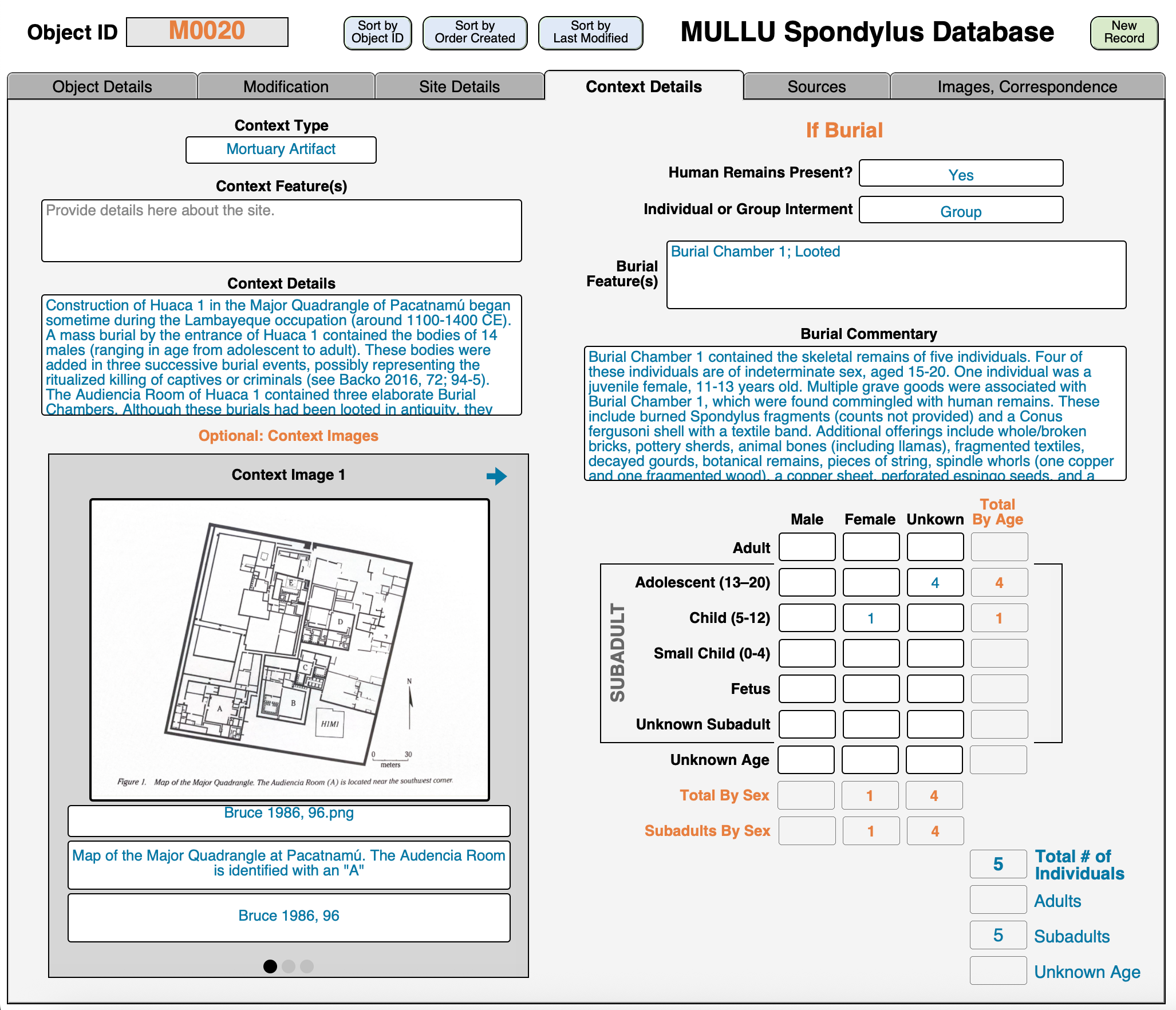Open Individual or Group Interment dropdown
The image size is (1176, 1010).
[x=960, y=211]
